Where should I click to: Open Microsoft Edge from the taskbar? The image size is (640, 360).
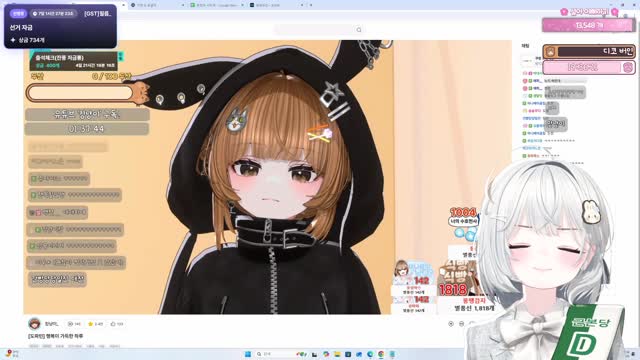click(x=370, y=354)
